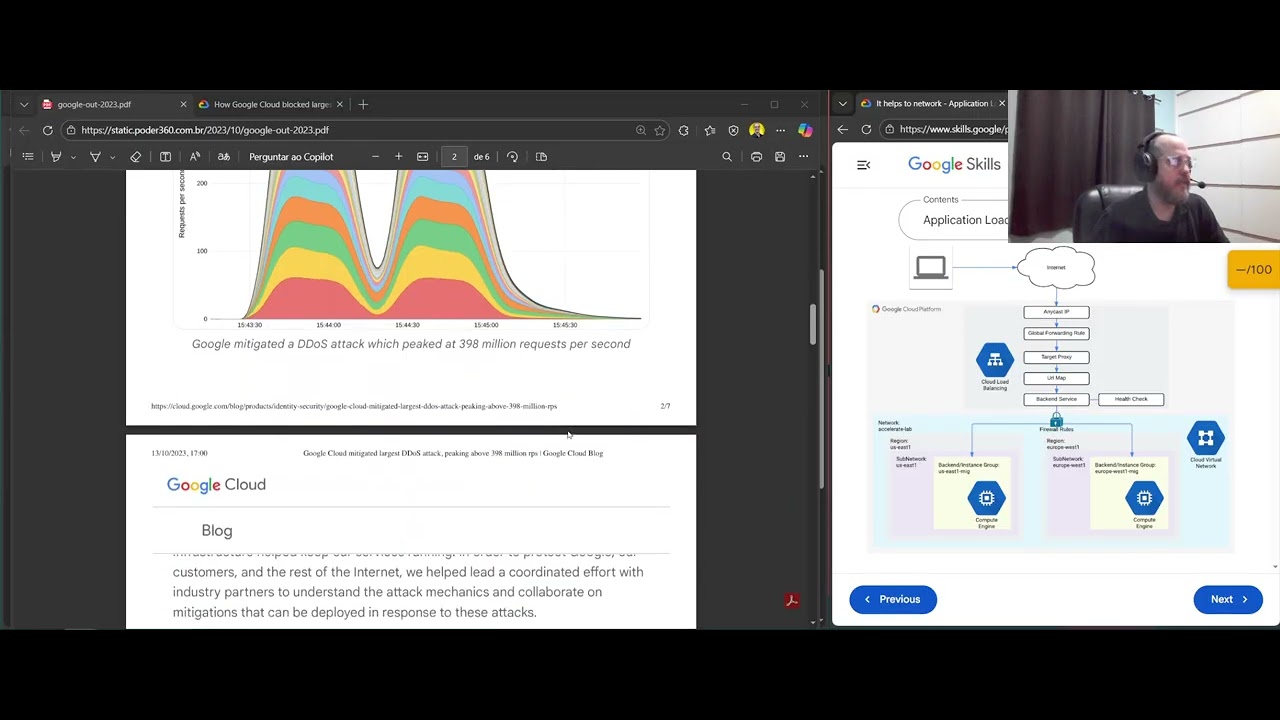The image size is (1280, 720).
Task: Open the browser profile avatar
Action: click(757, 130)
